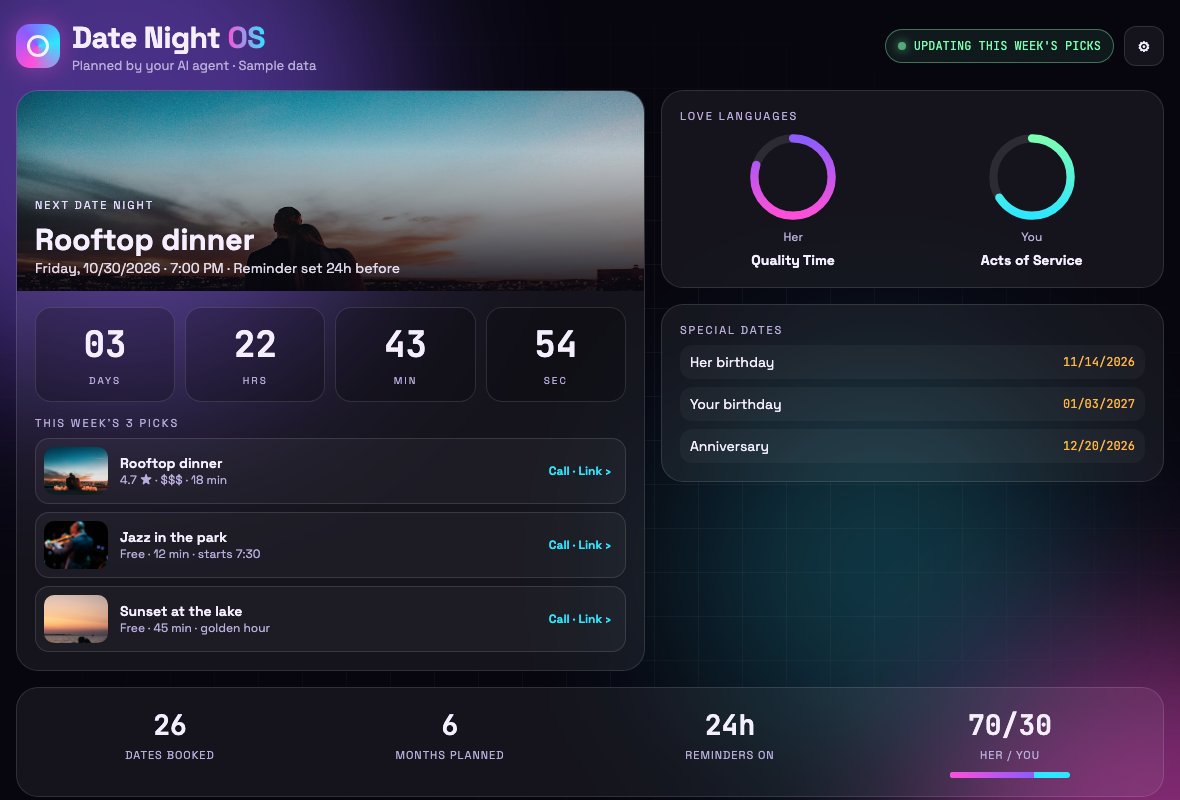Click the Her / You 70/30 split bar
Screen dimensions: 1180x800
(x=1009, y=774)
